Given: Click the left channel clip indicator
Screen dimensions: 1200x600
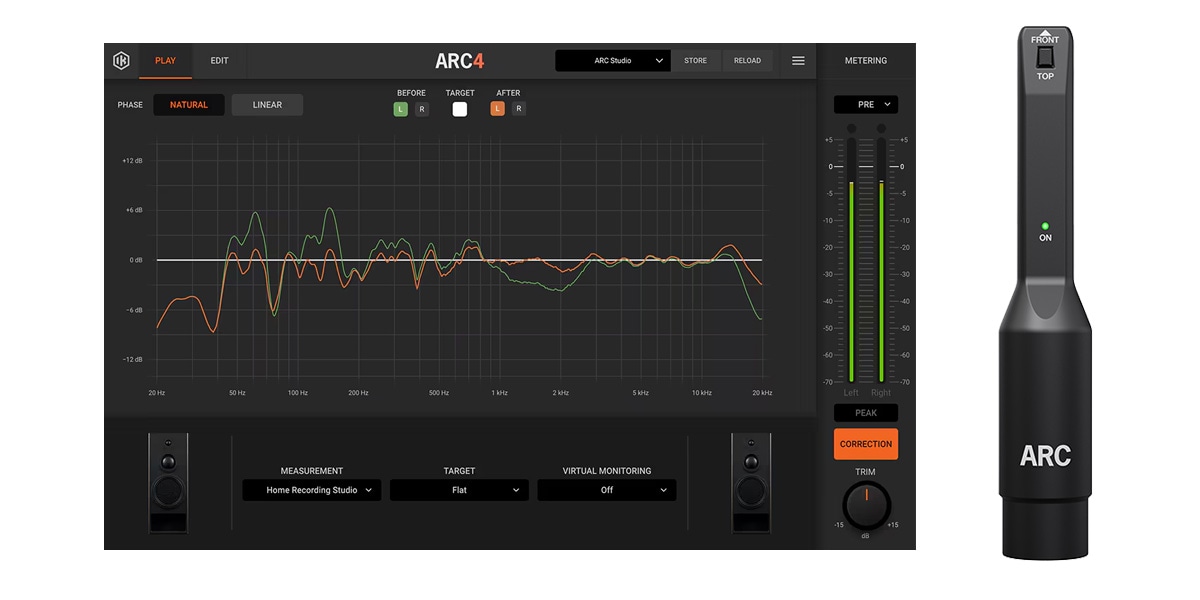Looking at the screenshot, I should coord(851,128).
